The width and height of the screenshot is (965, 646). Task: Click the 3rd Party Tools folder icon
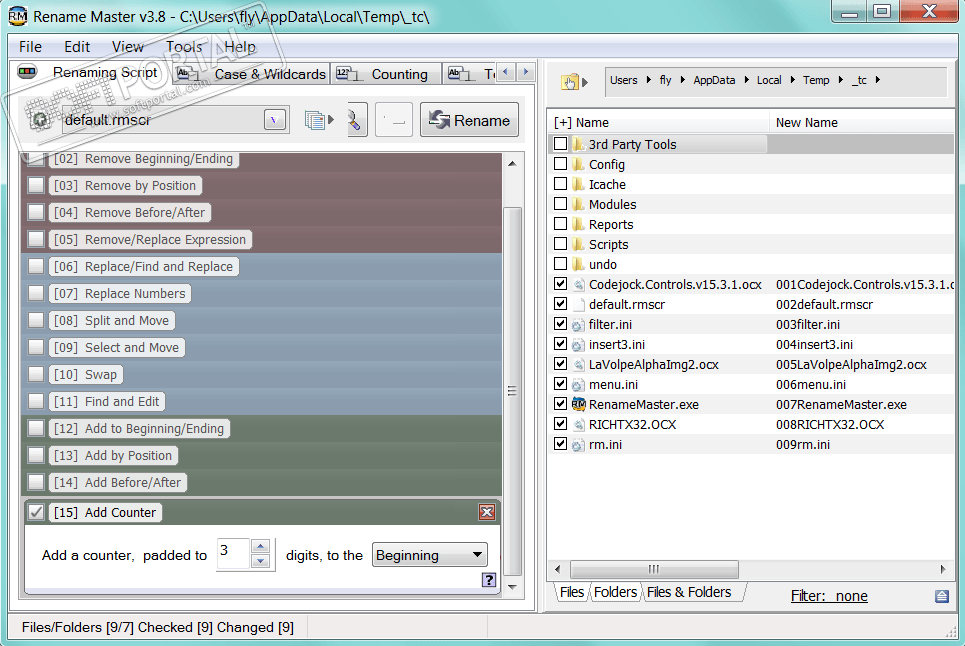578,144
